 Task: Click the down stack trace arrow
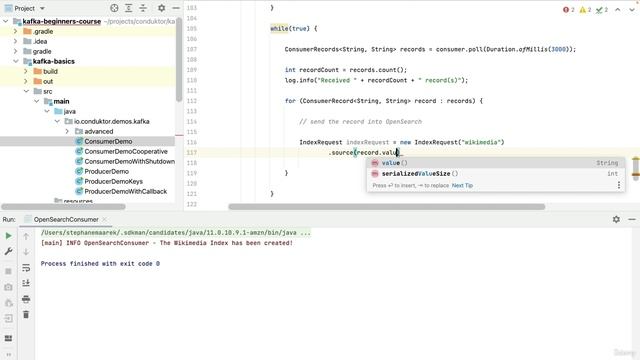pyautogui.click(x=26, y=252)
